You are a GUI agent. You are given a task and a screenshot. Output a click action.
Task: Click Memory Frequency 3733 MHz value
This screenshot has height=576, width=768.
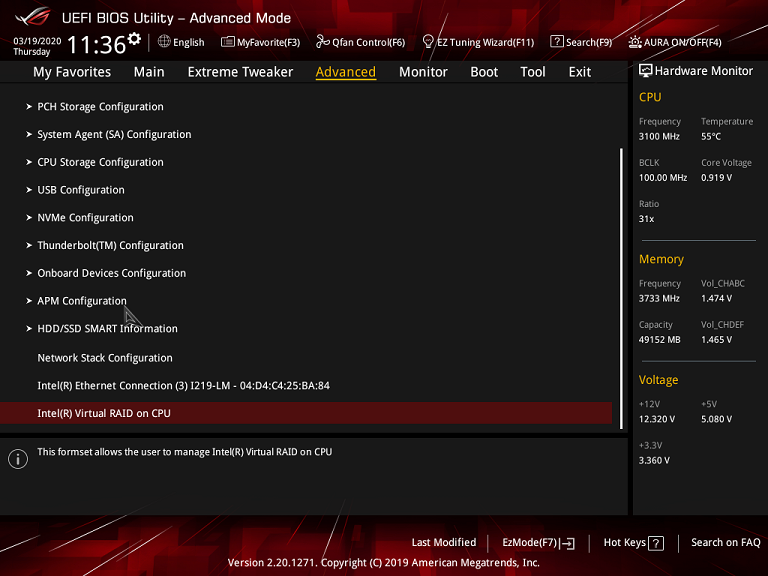pos(659,298)
